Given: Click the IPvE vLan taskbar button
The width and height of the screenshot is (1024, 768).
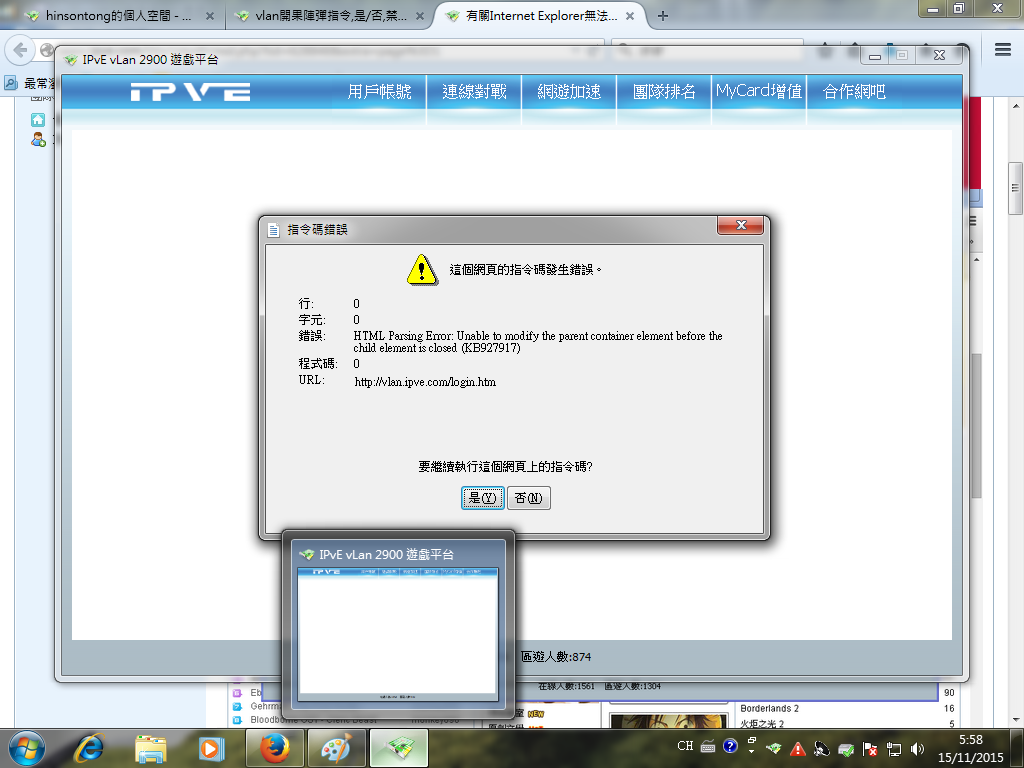Looking at the screenshot, I should click(x=398, y=748).
